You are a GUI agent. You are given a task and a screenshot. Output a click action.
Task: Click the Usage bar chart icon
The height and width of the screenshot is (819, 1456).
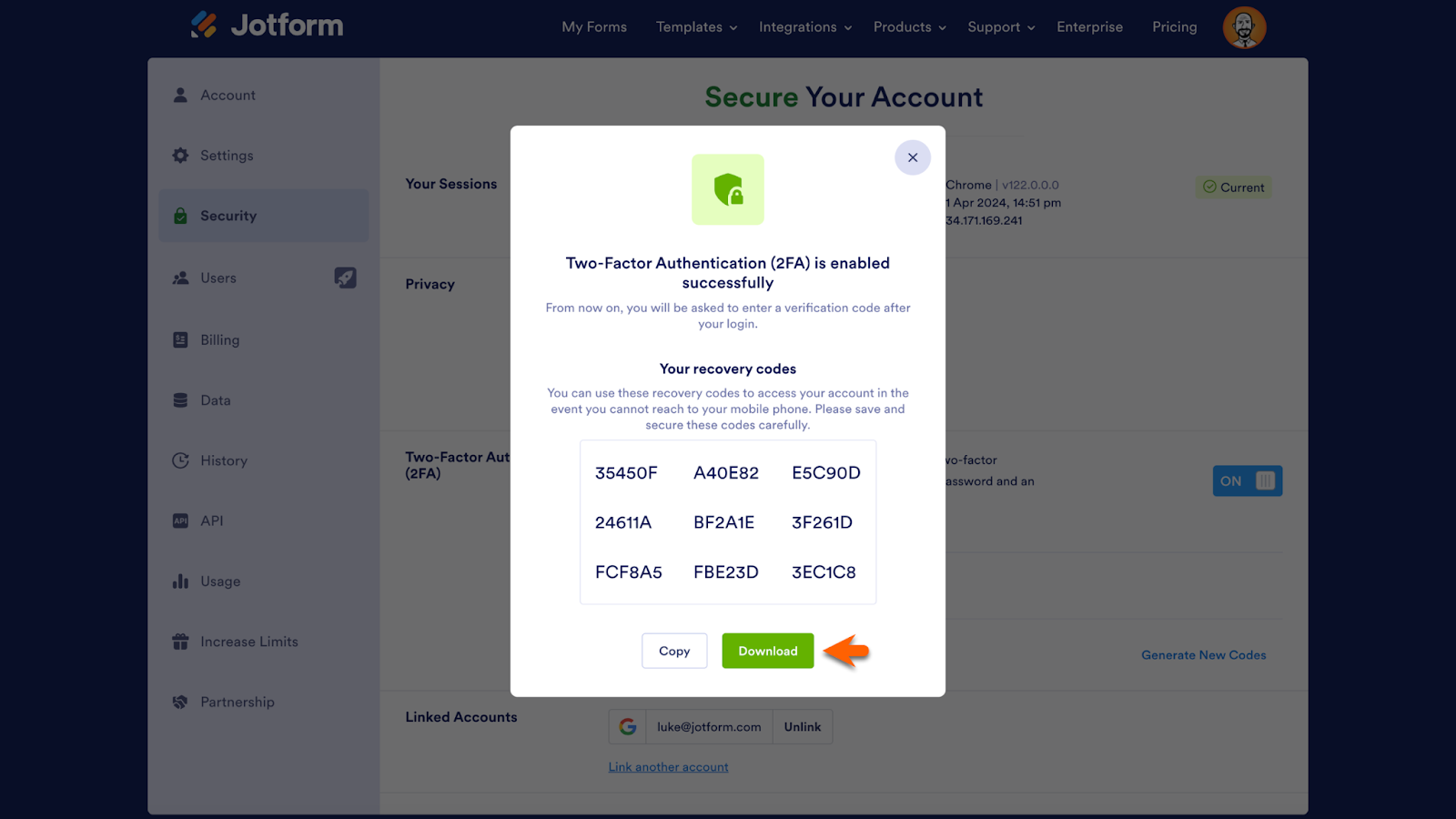pyautogui.click(x=180, y=581)
